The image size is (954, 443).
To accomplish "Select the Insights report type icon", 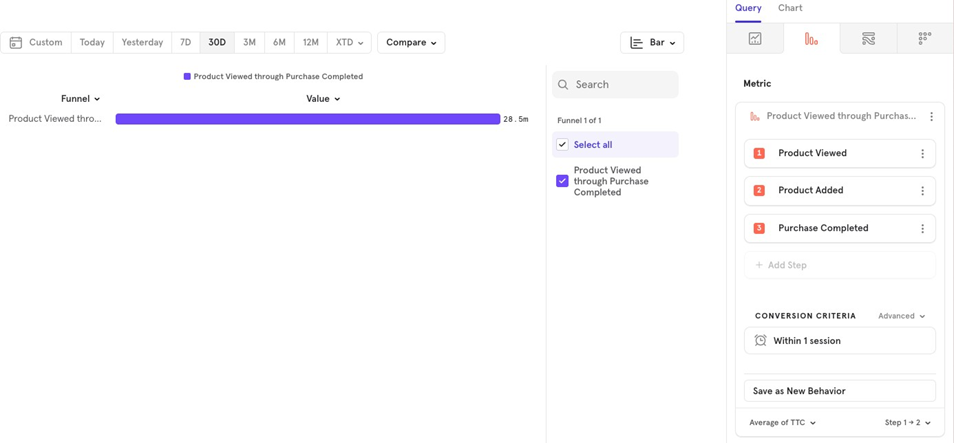I will pos(755,39).
